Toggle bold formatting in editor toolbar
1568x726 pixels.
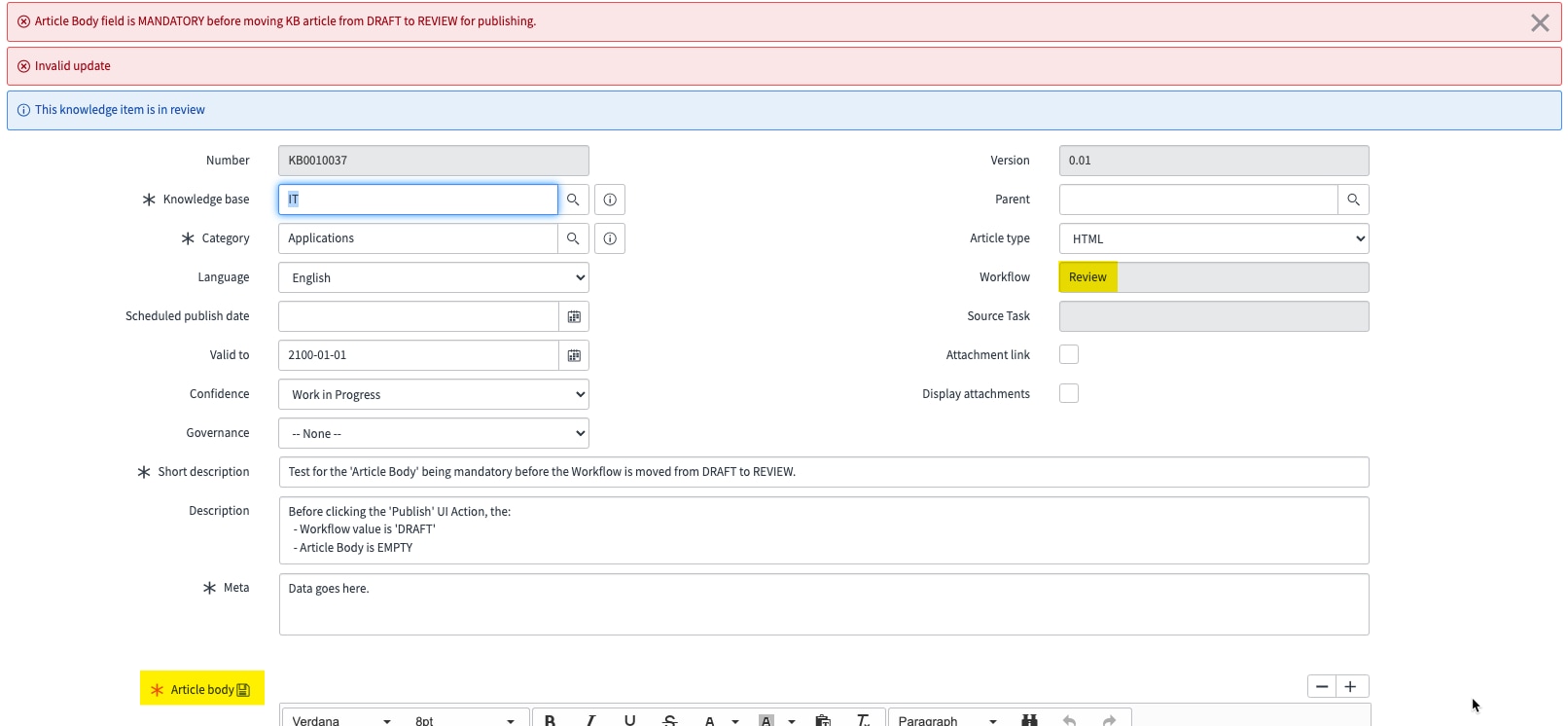[550, 720]
